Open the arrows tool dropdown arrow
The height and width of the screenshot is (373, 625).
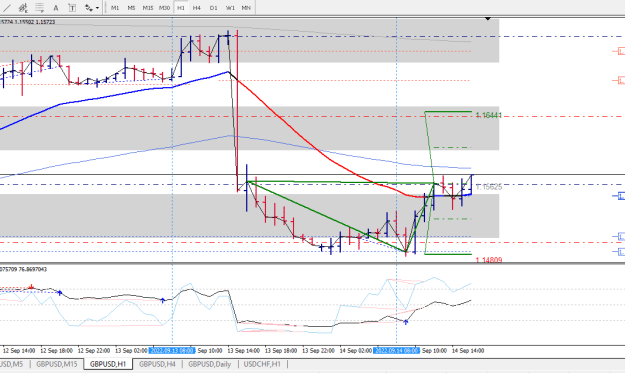pyautogui.click(x=97, y=8)
